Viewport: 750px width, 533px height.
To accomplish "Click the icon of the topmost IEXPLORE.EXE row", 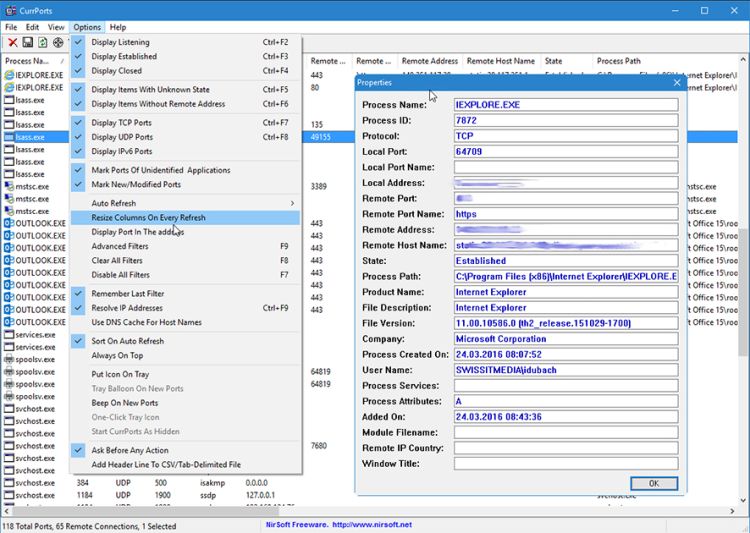I will 8,75.
